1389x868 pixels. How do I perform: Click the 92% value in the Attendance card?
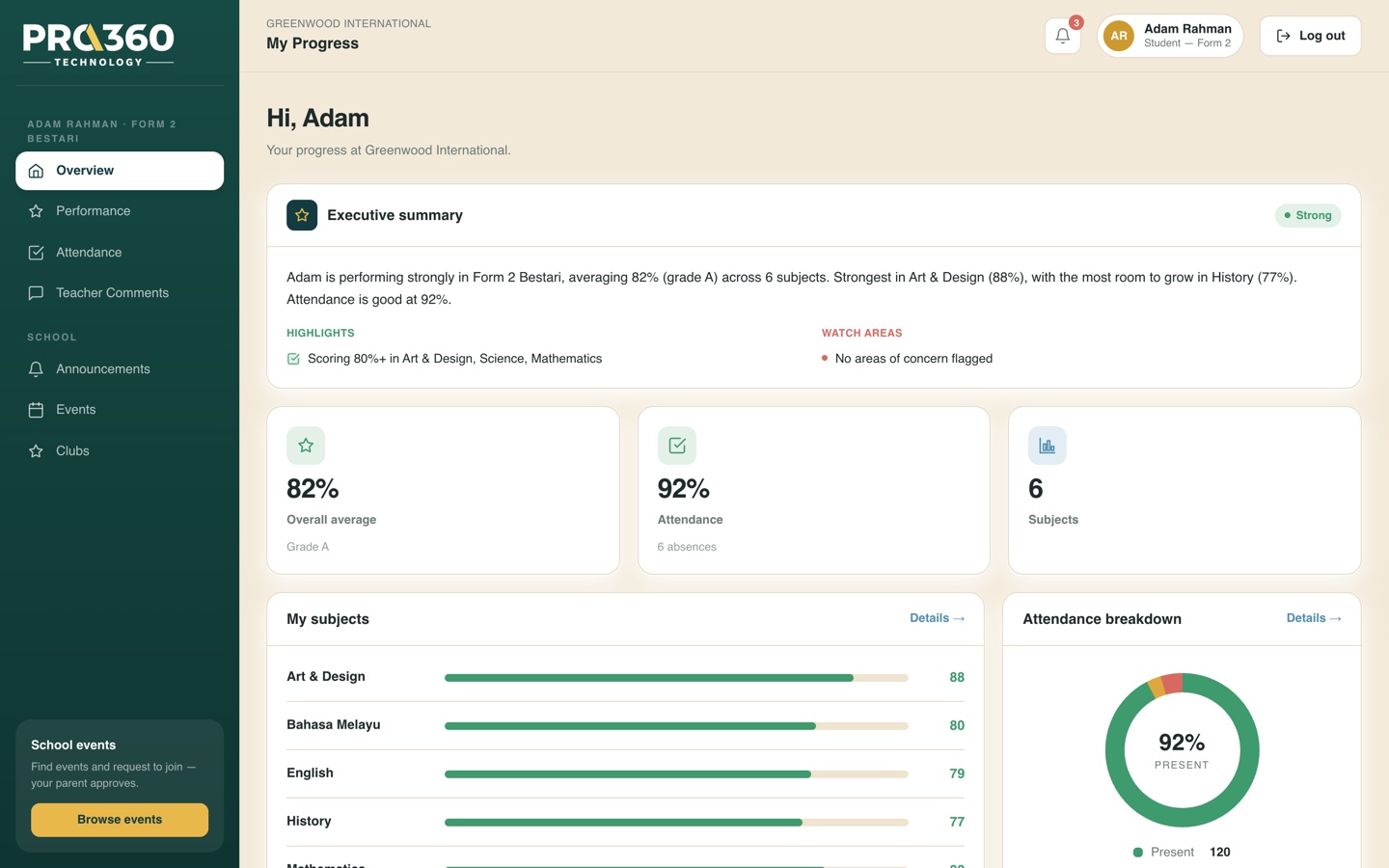(684, 489)
